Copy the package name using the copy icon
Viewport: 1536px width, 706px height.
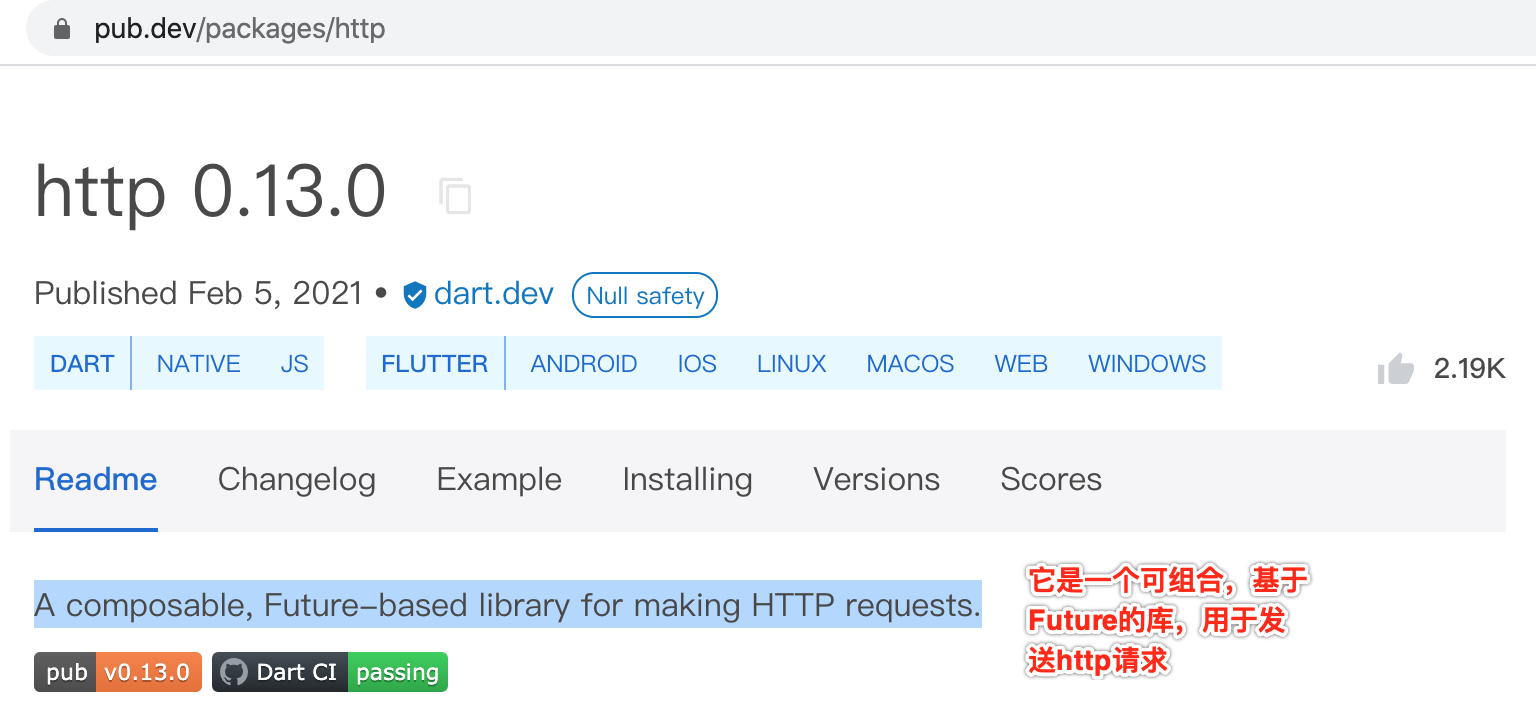[x=457, y=196]
